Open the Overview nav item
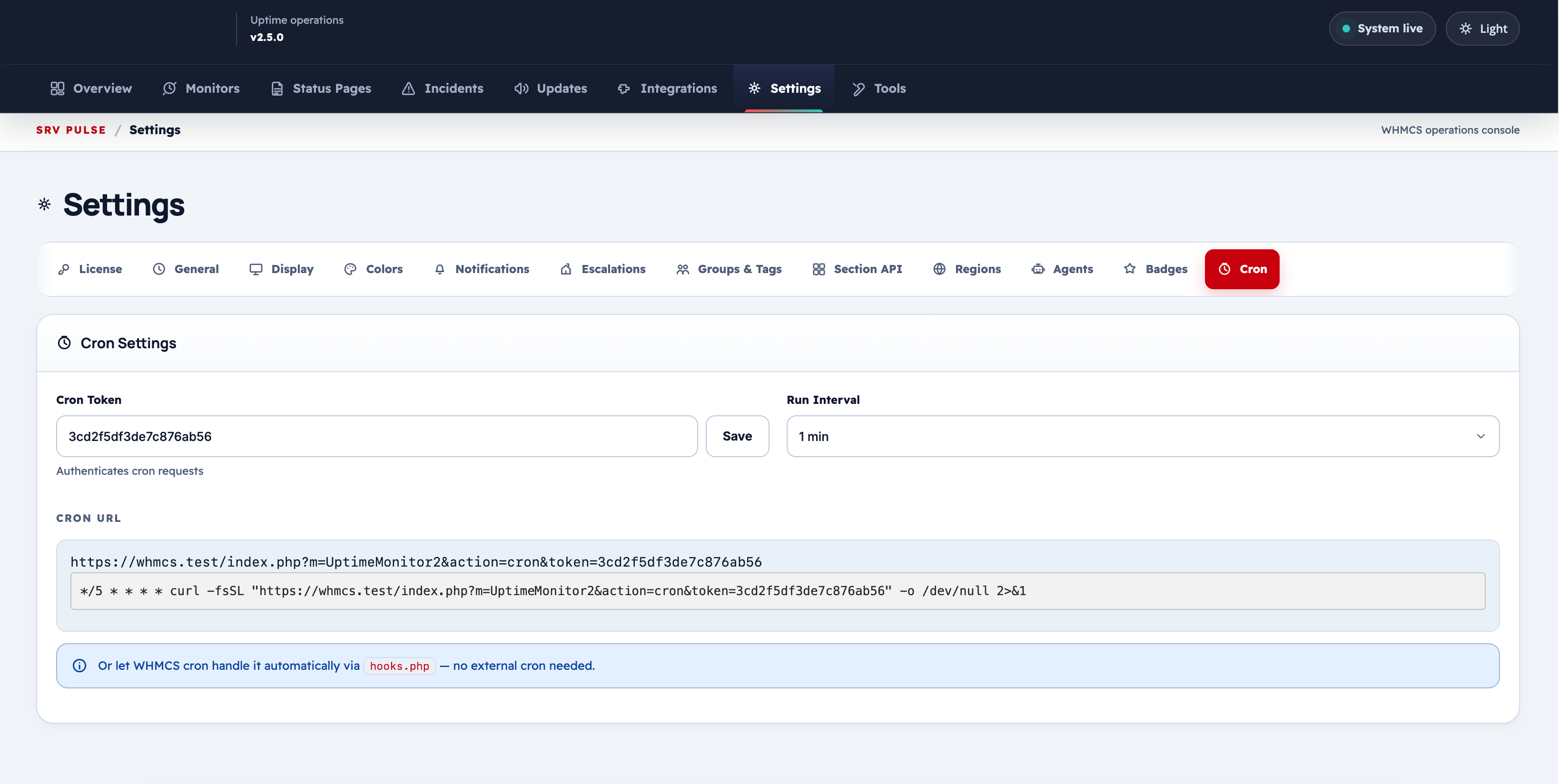 [x=91, y=88]
